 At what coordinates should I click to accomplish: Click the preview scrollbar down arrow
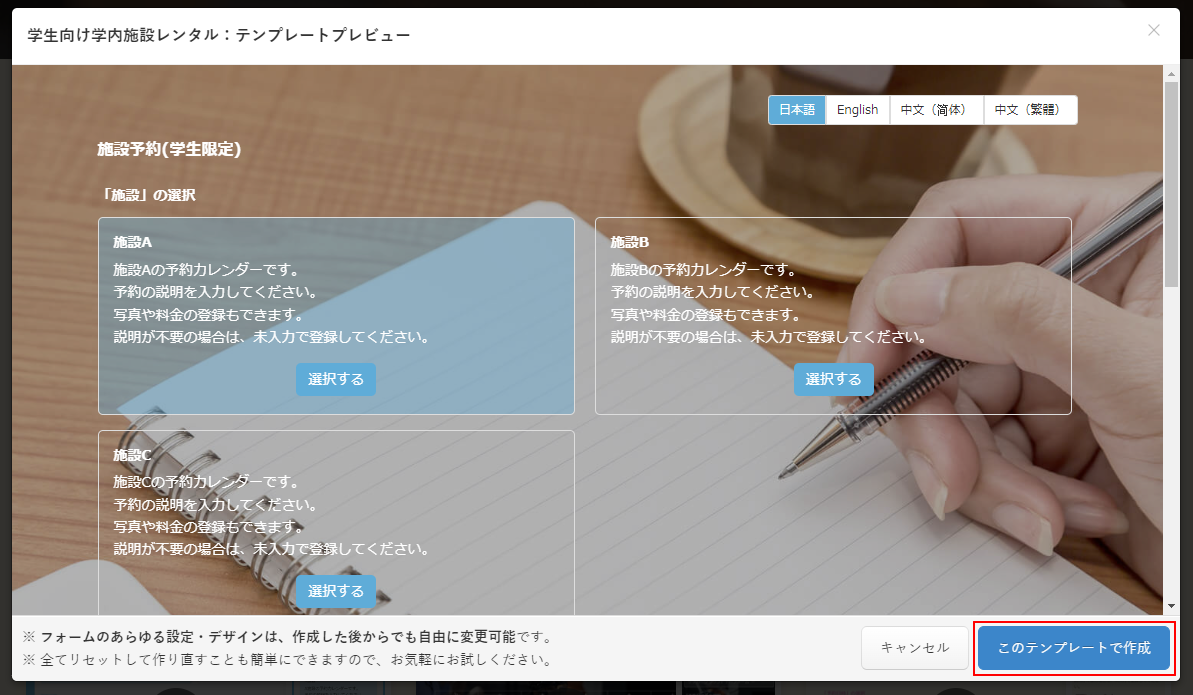pyautogui.click(x=1172, y=606)
